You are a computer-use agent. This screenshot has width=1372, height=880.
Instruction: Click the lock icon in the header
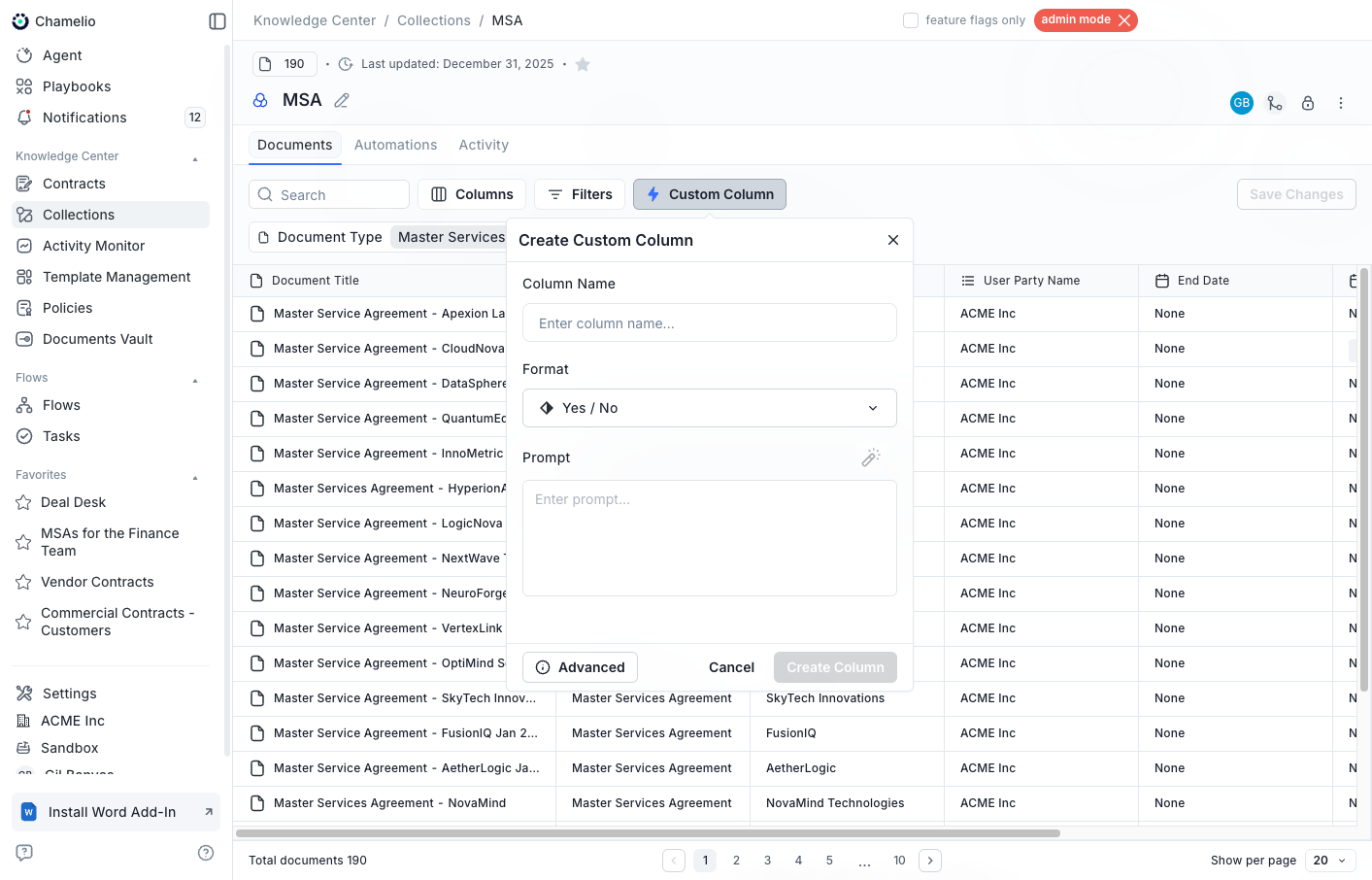click(1308, 102)
